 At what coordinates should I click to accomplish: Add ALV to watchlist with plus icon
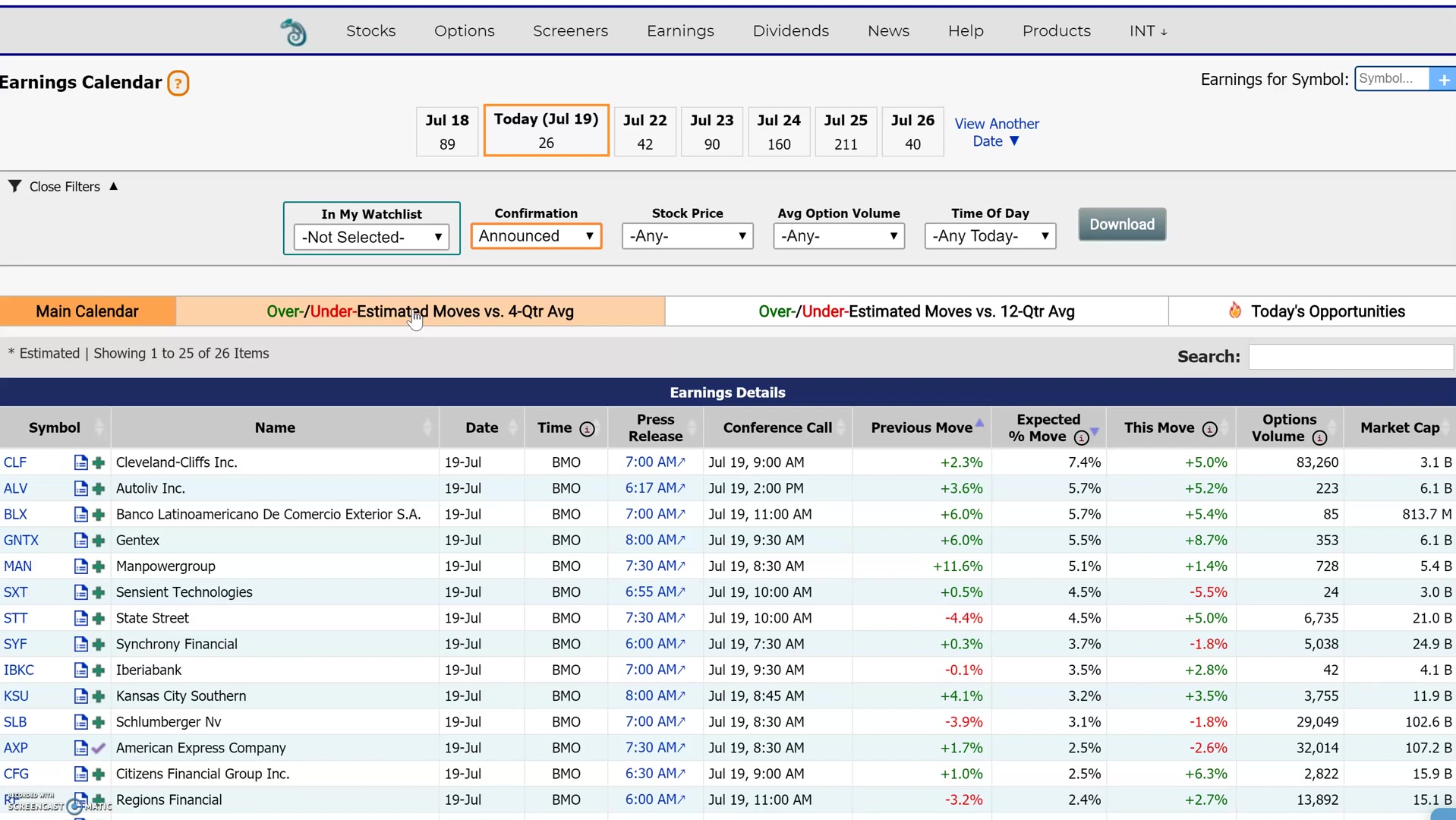(x=99, y=489)
